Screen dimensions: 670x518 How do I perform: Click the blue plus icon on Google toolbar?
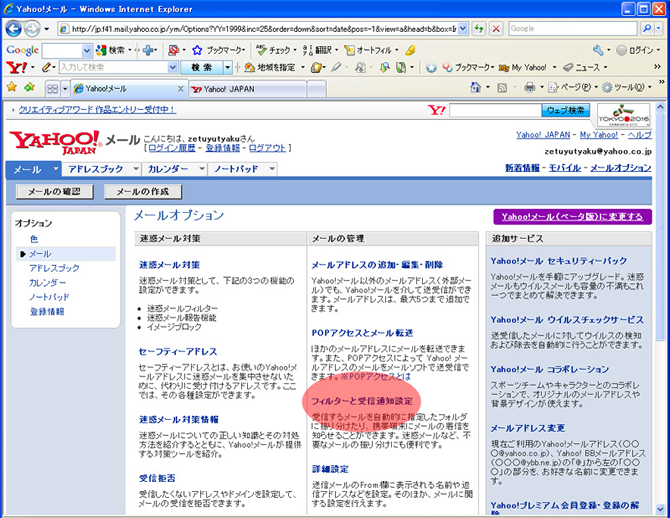tap(148, 50)
